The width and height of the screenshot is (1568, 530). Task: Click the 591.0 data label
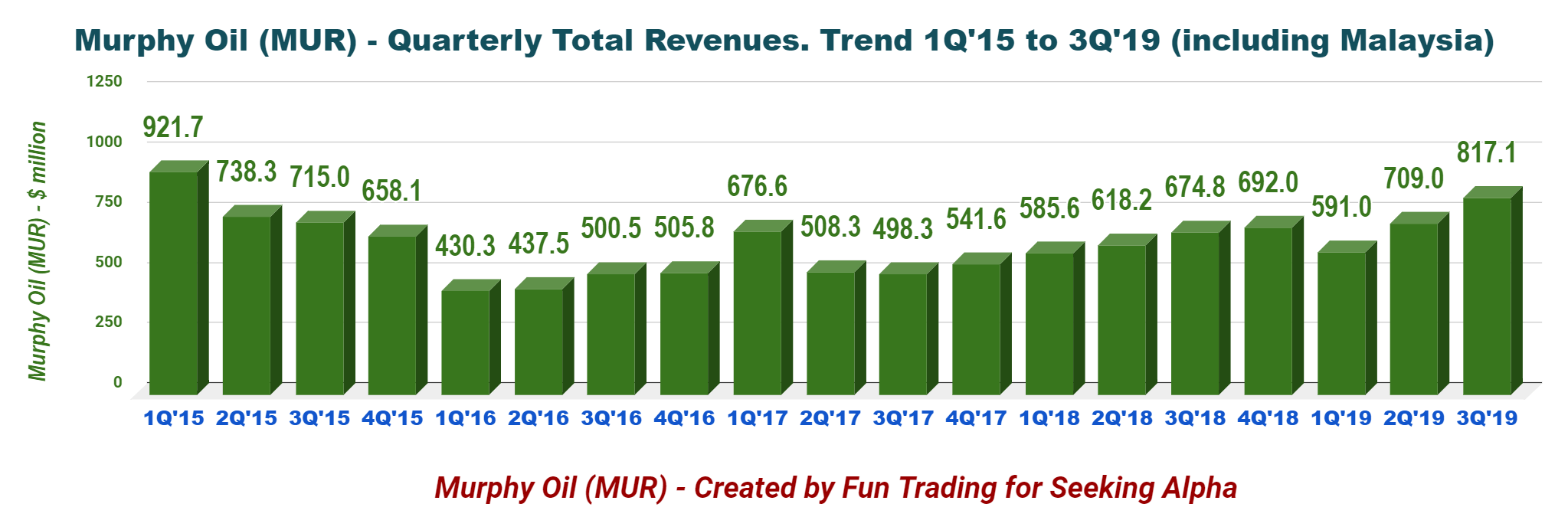(x=1340, y=207)
